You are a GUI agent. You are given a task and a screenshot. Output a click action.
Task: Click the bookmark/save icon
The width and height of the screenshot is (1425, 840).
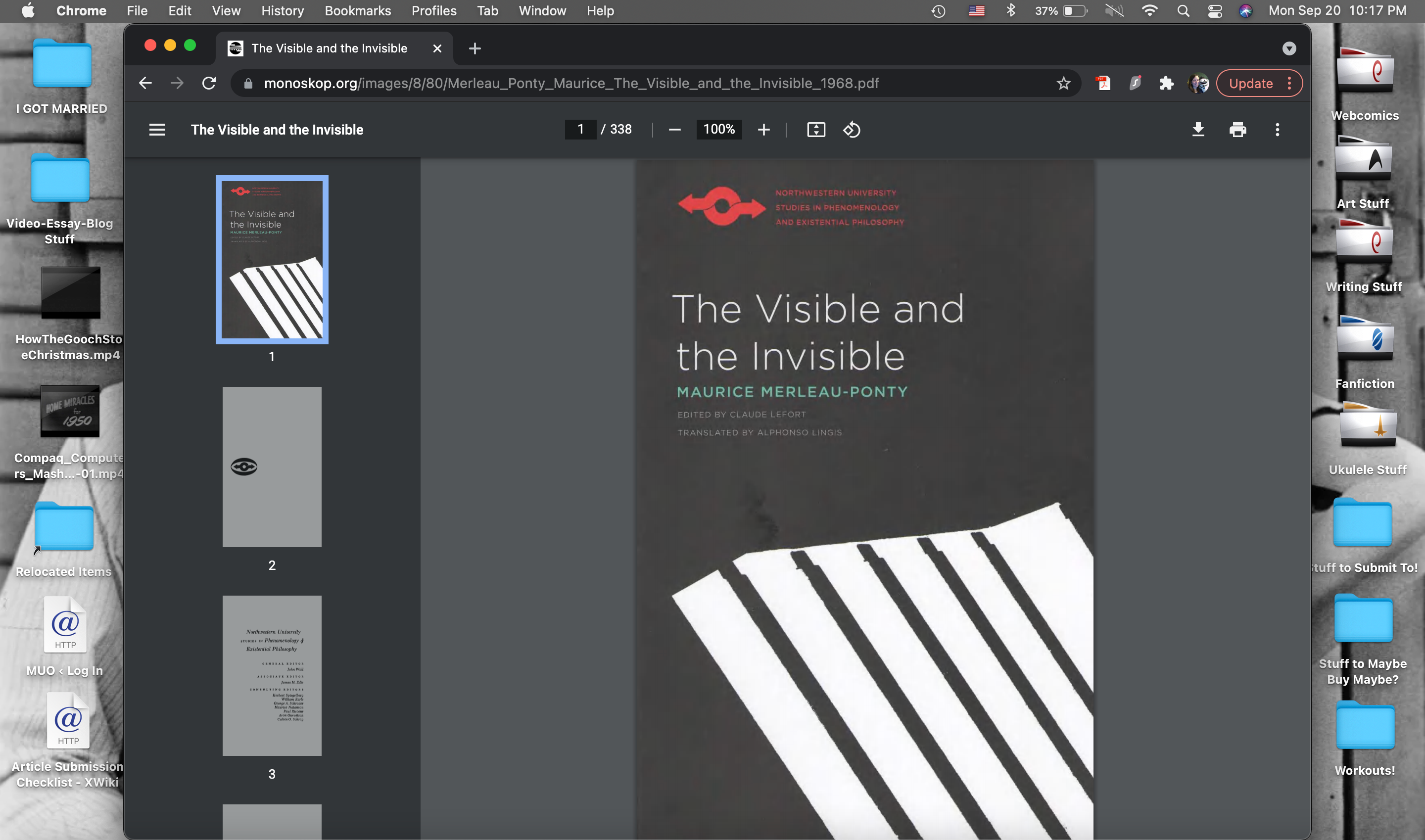tap(1064, 83)
